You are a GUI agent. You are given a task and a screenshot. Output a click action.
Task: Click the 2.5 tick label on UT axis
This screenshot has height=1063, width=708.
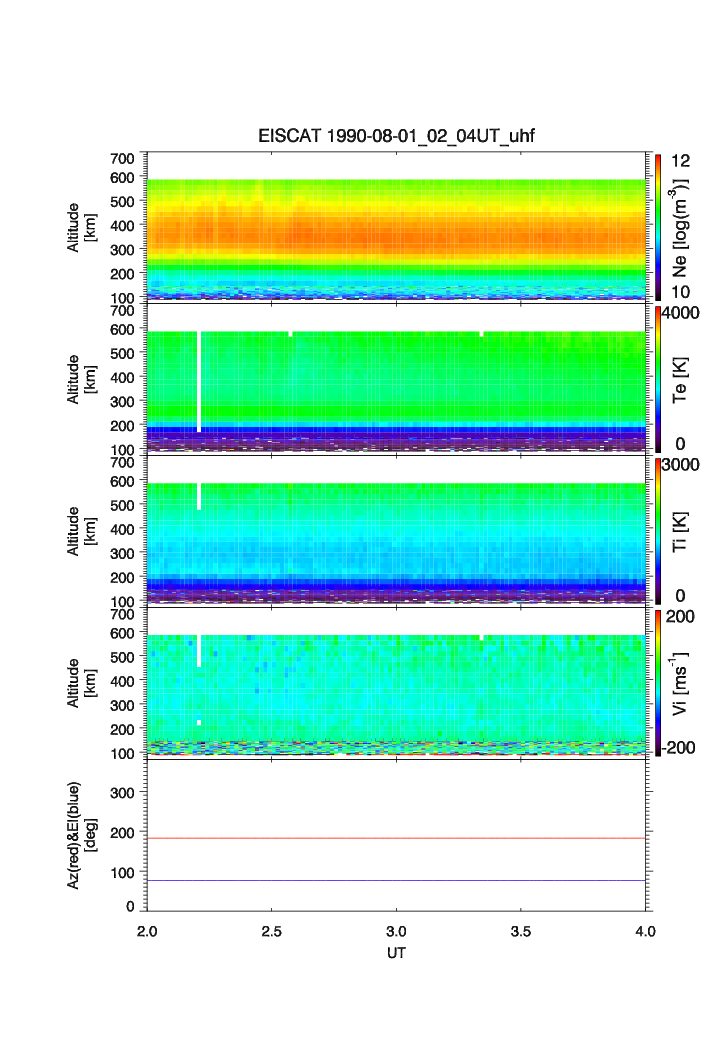tap(271, 930)
